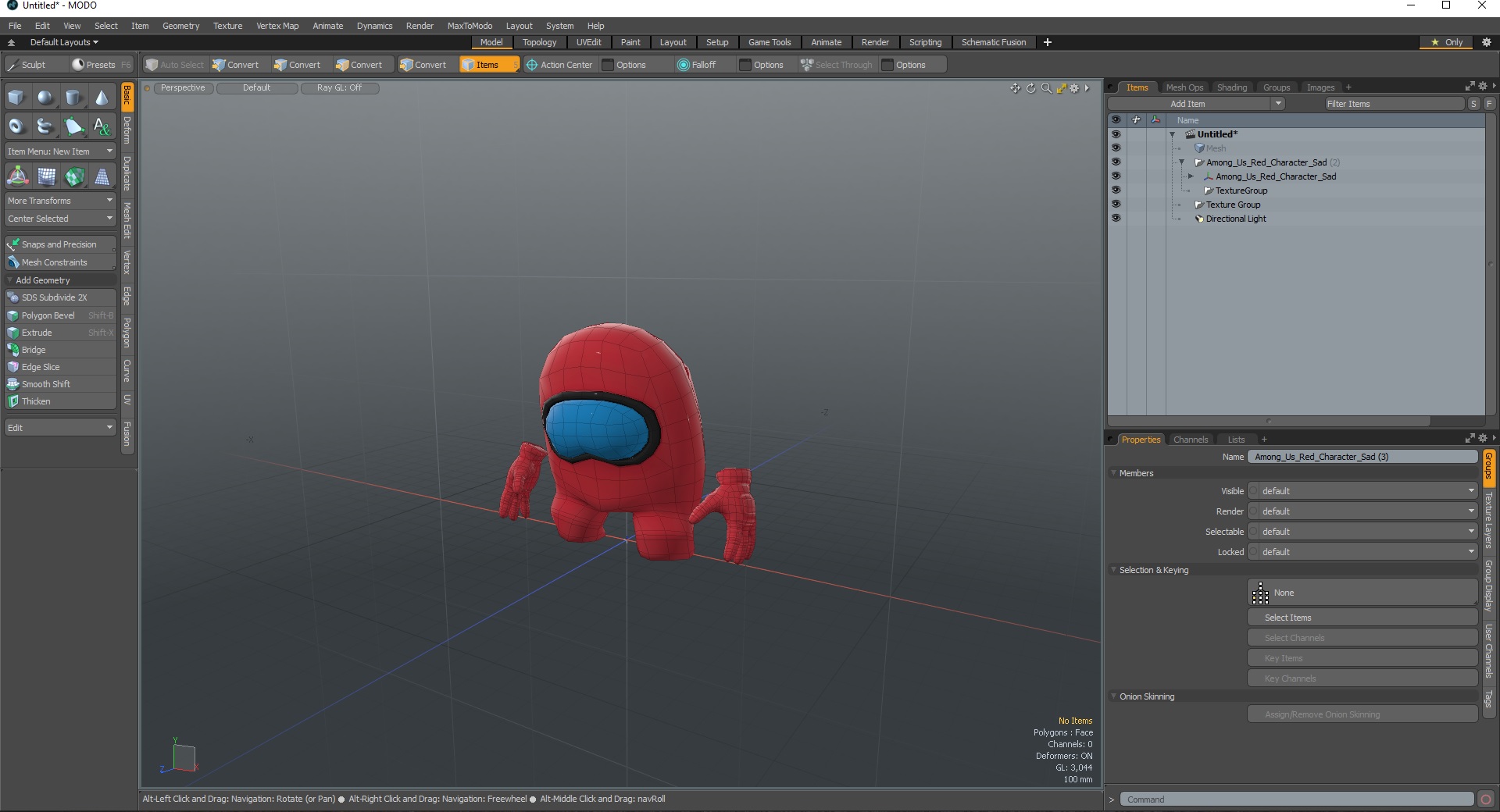Click the group Name input field
This screenshot has width=1500, height=812.
1362,457
